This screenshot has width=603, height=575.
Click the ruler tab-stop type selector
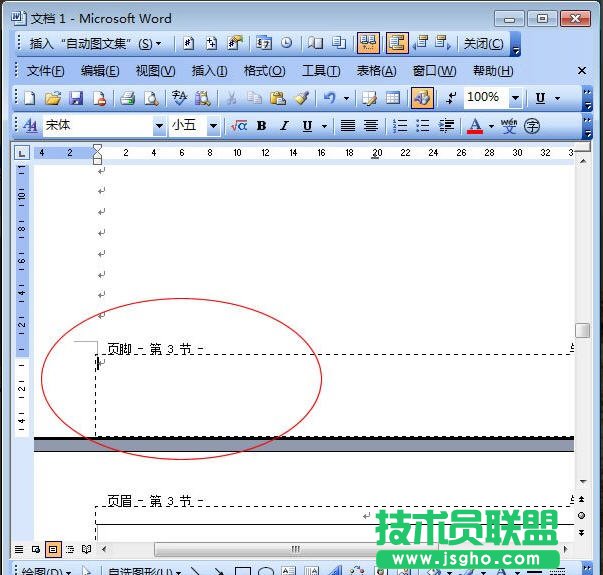click(x=22, y=153)
